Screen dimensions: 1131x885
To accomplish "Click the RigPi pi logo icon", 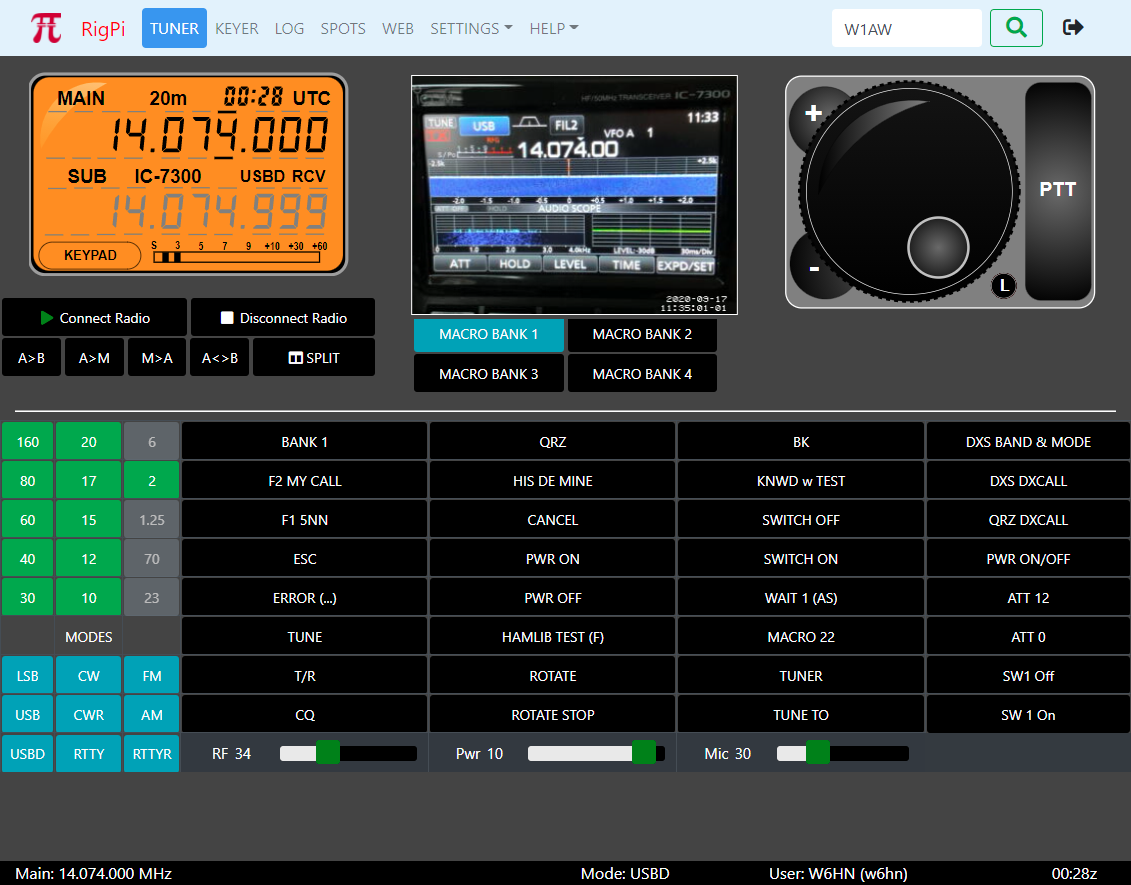I will pyautogui.click(x=46, y=28).
